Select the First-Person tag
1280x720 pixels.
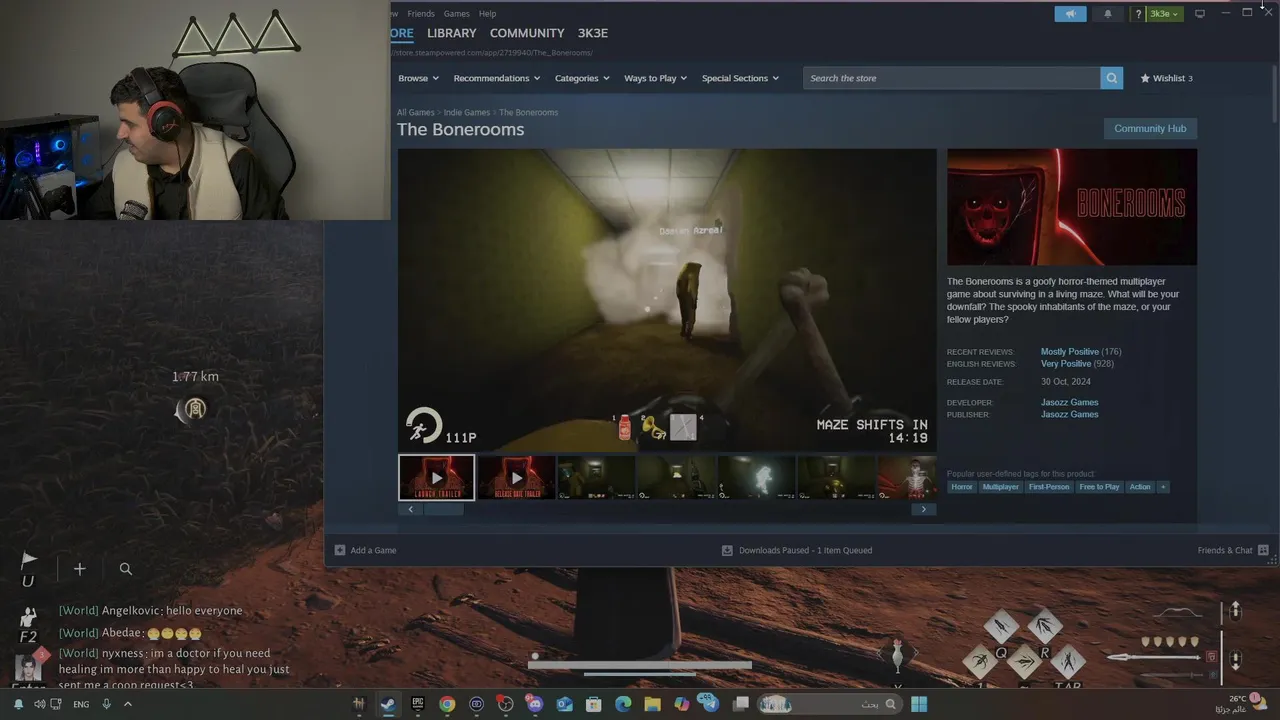click(1049, 487)
